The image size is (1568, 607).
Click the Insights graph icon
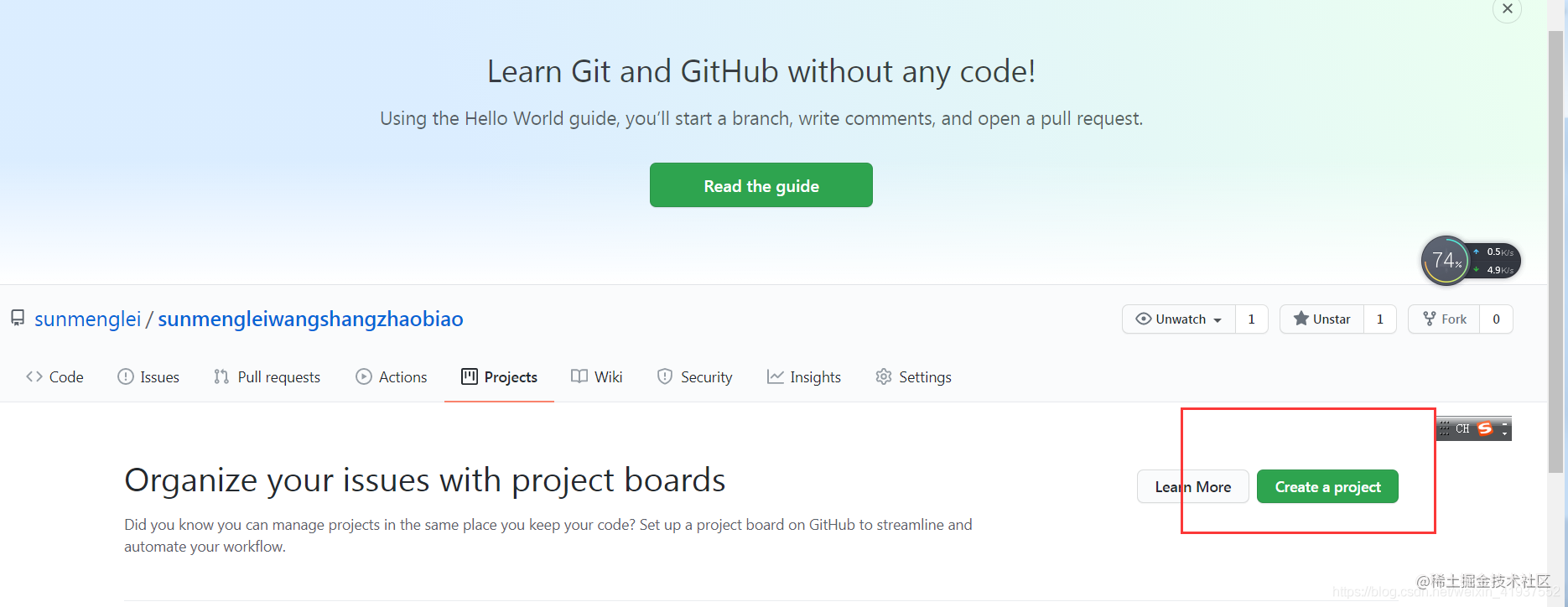[776, 376]
